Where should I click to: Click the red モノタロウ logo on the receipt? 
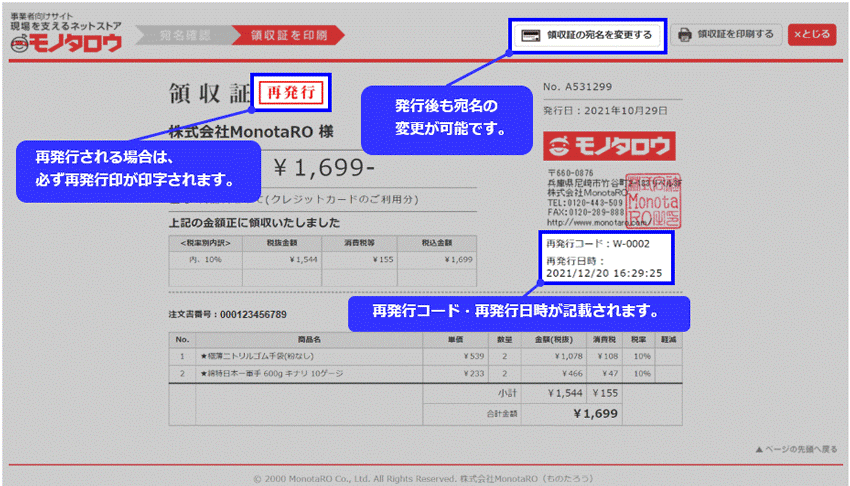point(609,146)
